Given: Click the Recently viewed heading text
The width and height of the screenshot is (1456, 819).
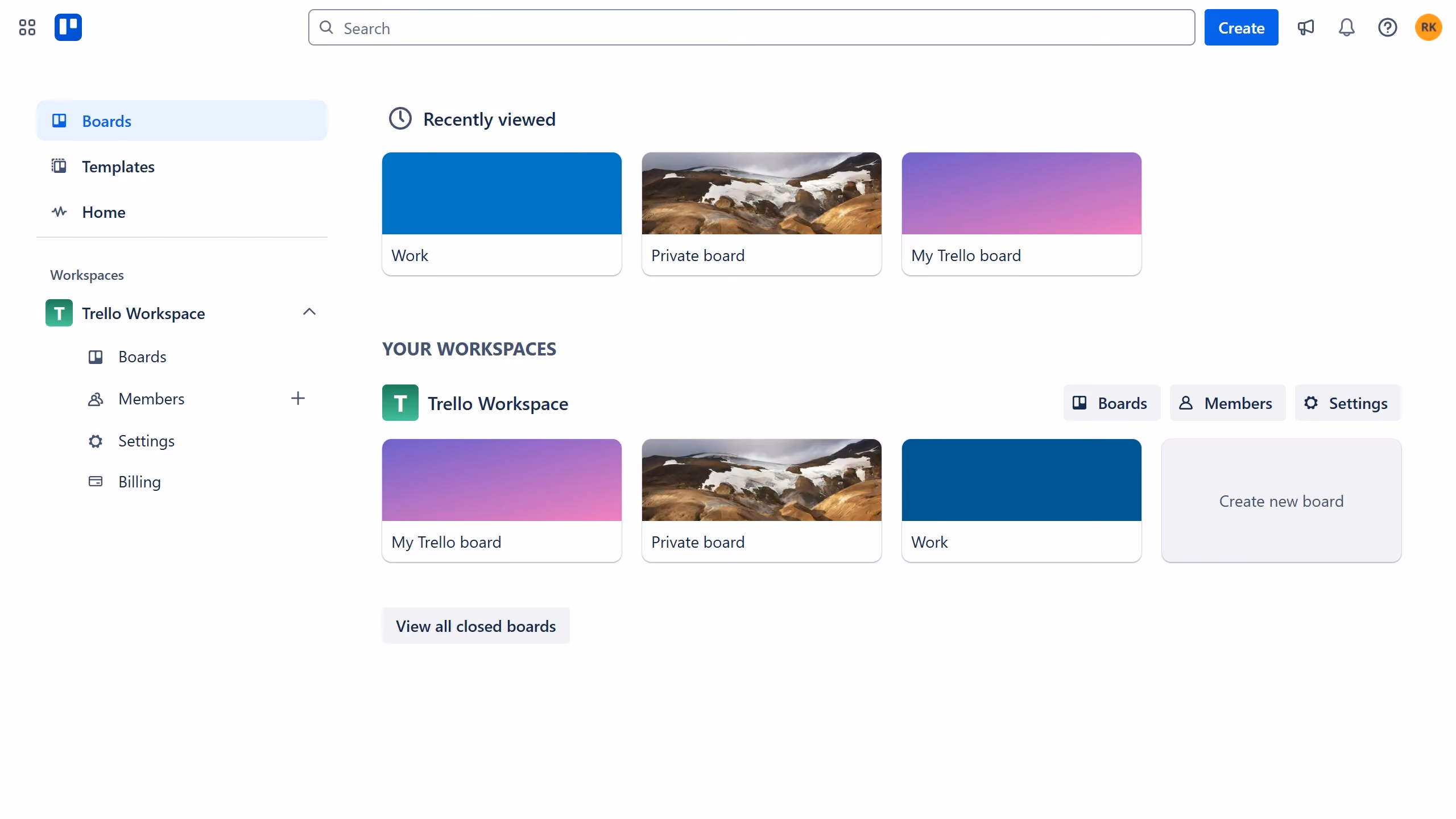Looking at the screenshot, I should point(489,119).
